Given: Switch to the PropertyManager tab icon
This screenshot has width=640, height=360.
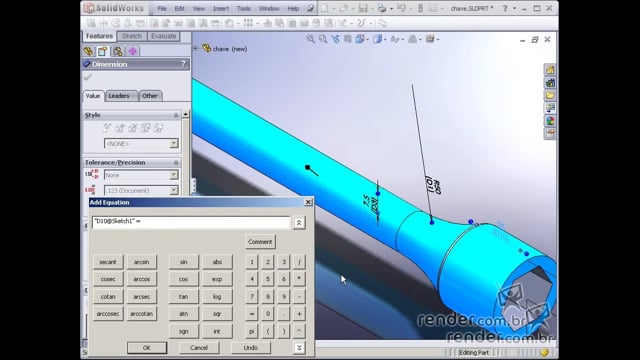Looking at the screenshot, I should pos(103,51).
